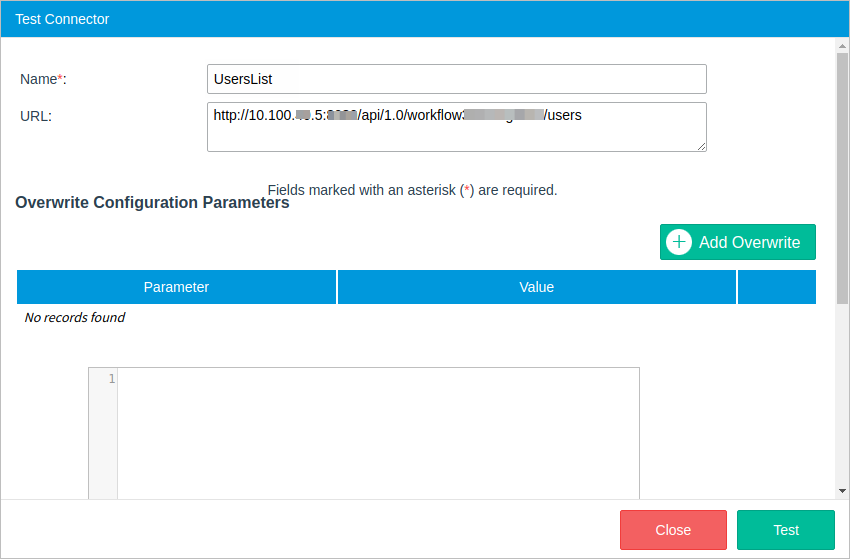This screenshot has height=559, width=850.
Task: Select the Value column header
Action: (536, 287)
